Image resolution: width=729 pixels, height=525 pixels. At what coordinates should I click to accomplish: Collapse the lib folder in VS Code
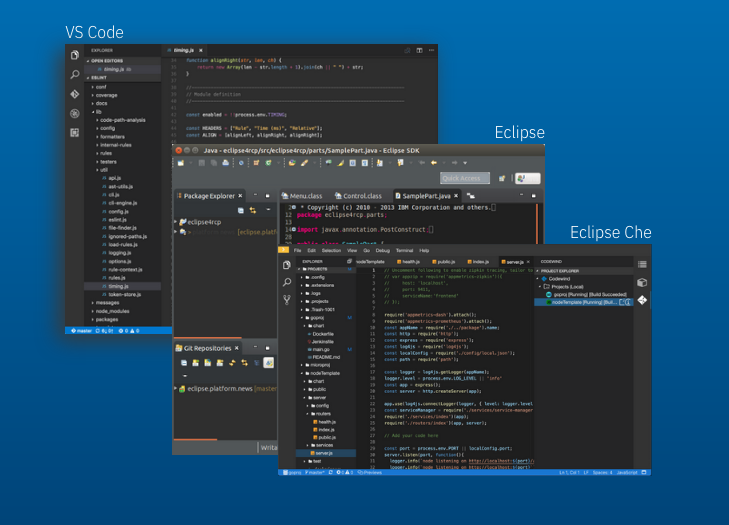click(x=98, y=112)
